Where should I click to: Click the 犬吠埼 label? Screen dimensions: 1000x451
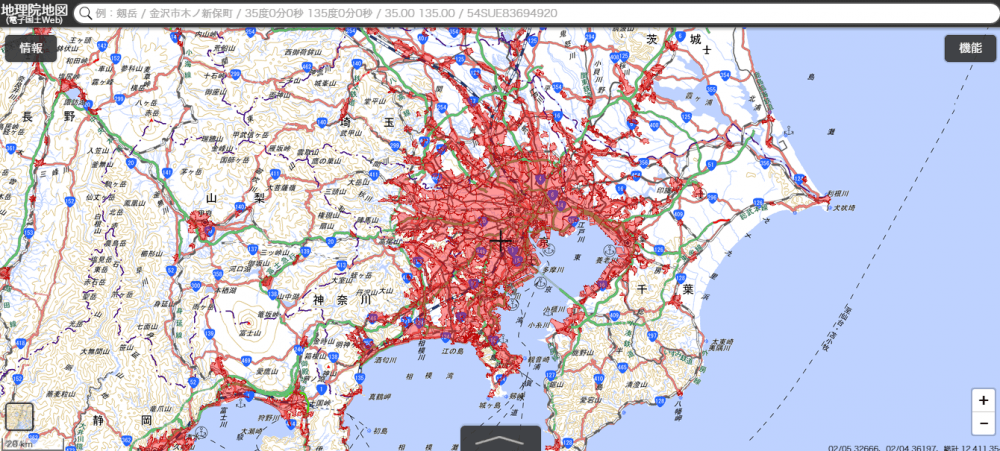[x=844, y=208]
